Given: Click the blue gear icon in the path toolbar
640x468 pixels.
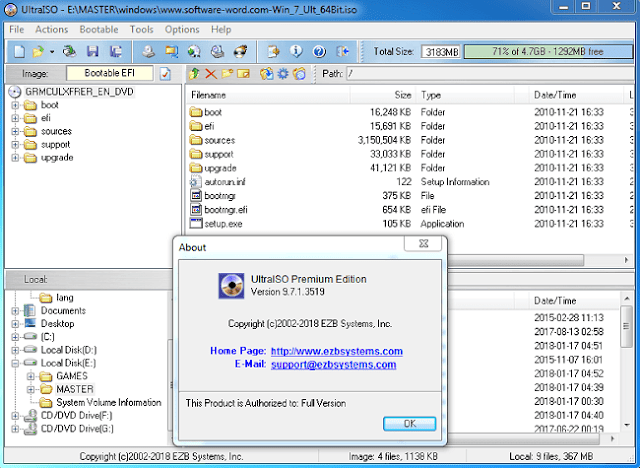Looking at the screenshot, I should click(x=283, y=74).
